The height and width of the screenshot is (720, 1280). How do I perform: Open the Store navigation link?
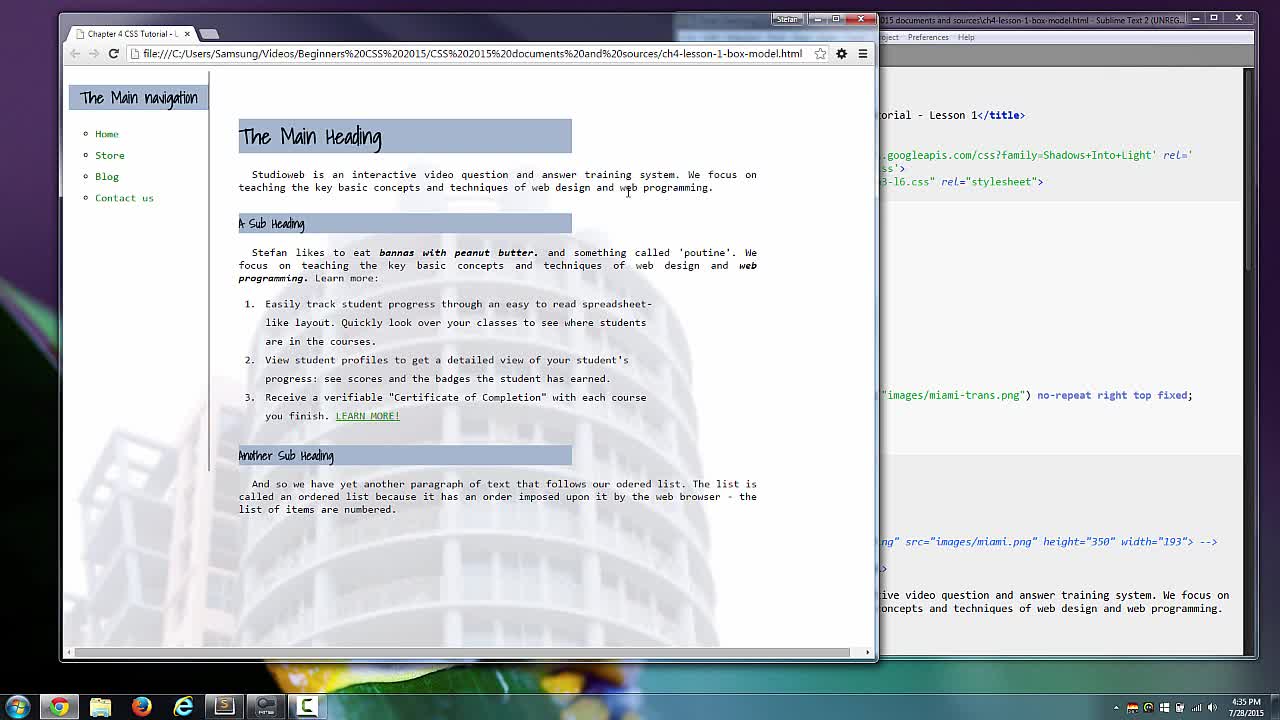[110, 155]
